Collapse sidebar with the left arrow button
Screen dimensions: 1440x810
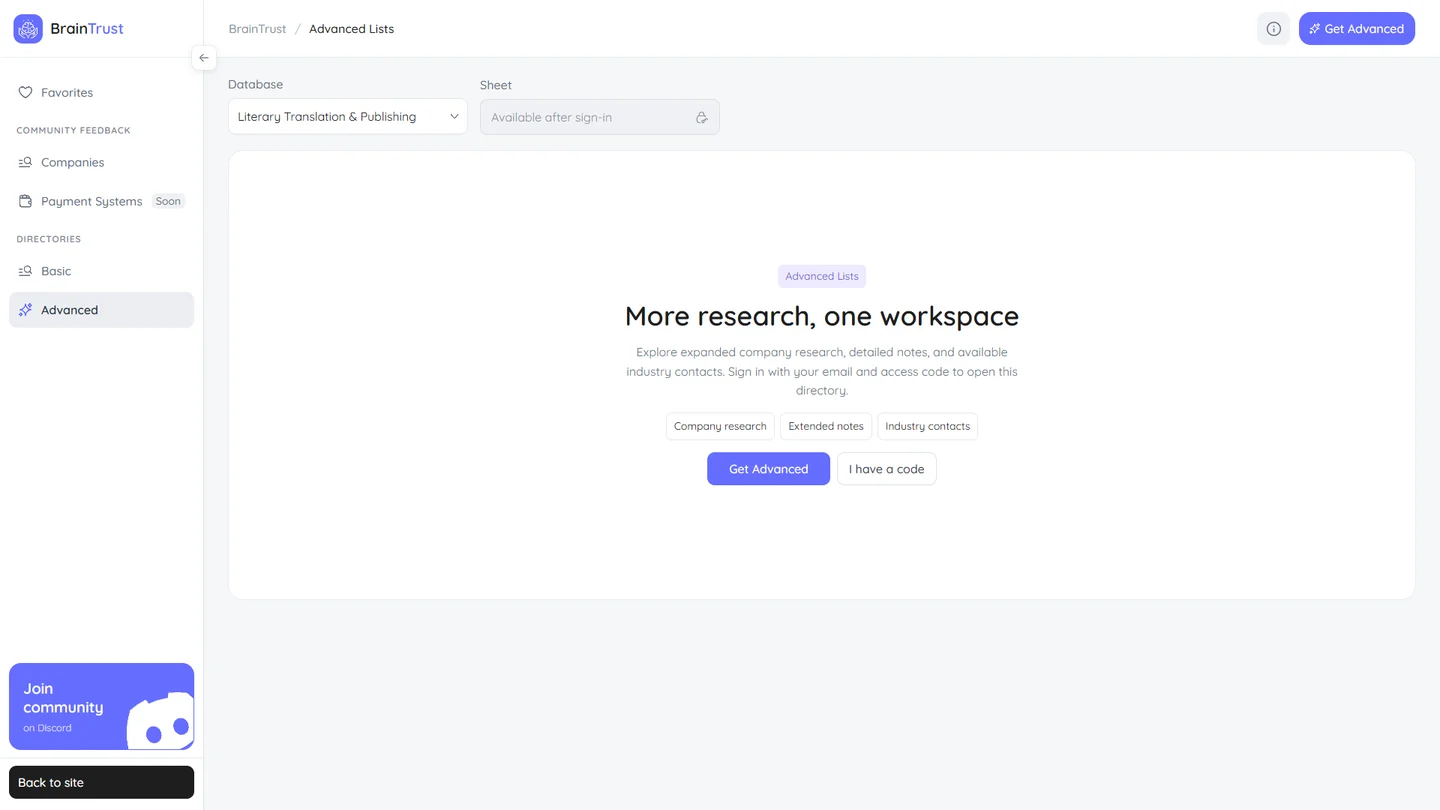pyautogui.click(x=204, y=58)
